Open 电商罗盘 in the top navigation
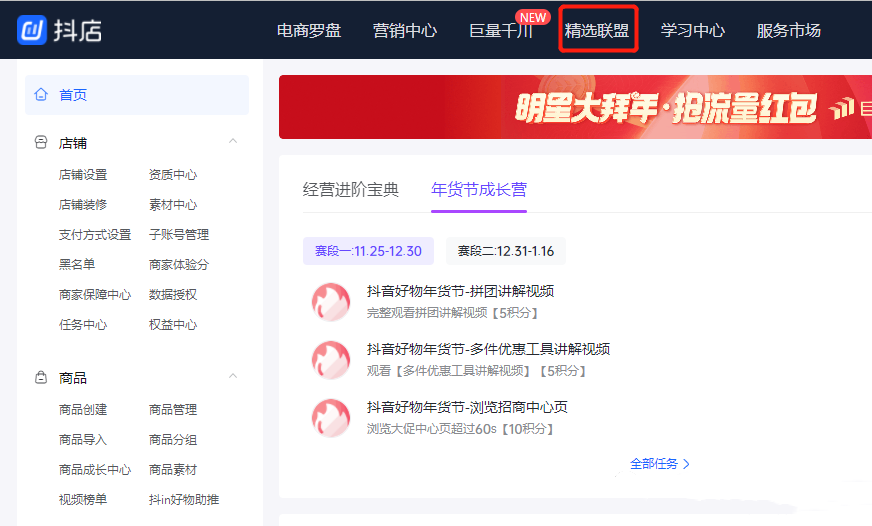This screenshot has width=872, height=526. pyautogui.click(x=309, y=30)
